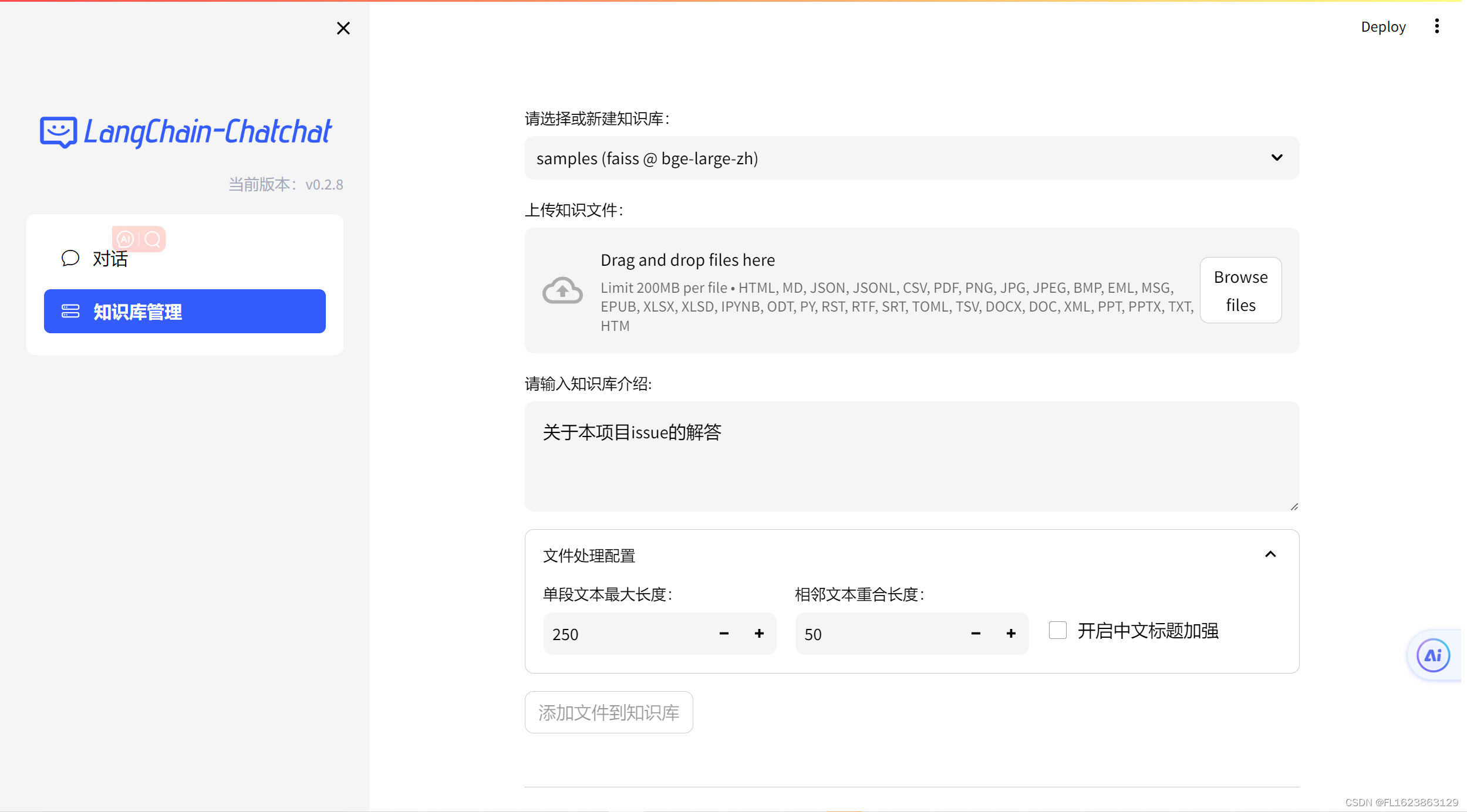1467x812 pixels.
Task: Click the LangChain-Chatchat logo icon
Action: 62,133
